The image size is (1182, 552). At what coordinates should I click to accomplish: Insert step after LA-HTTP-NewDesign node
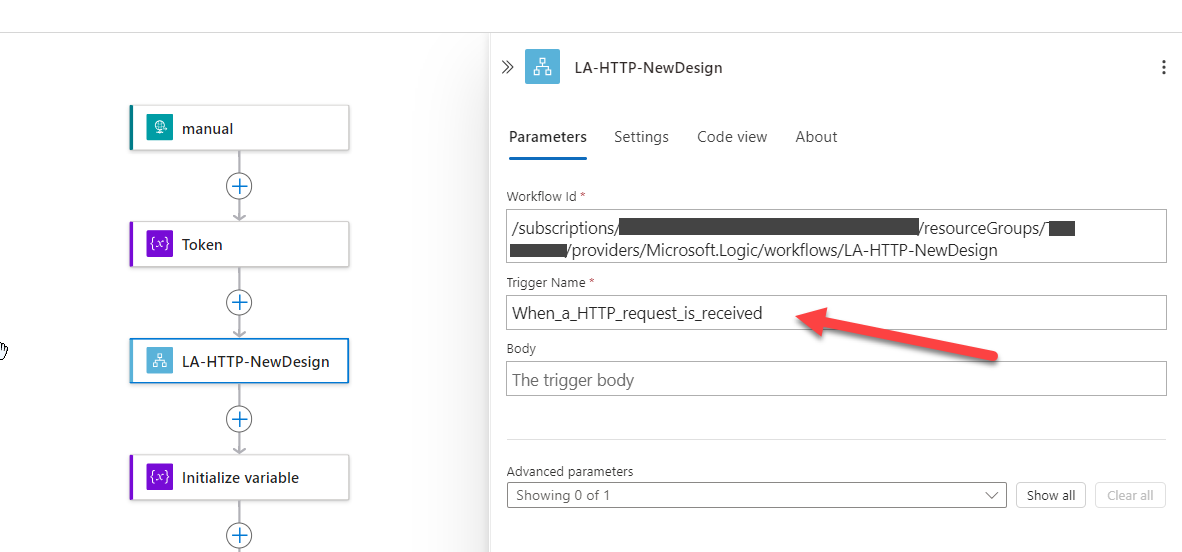point(239,419)
